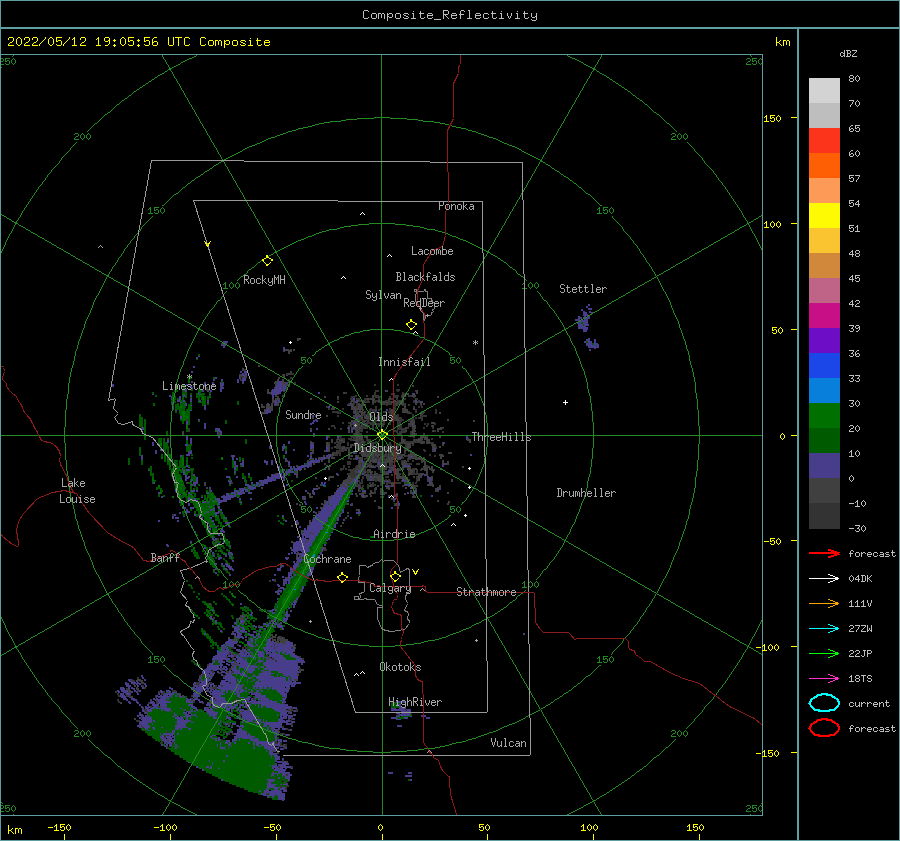This screenshot has height=841, width=900.
Task: Click the timestamp 2022/05/12 19:05:56 UTC Composite
Action: pos(138,42)
